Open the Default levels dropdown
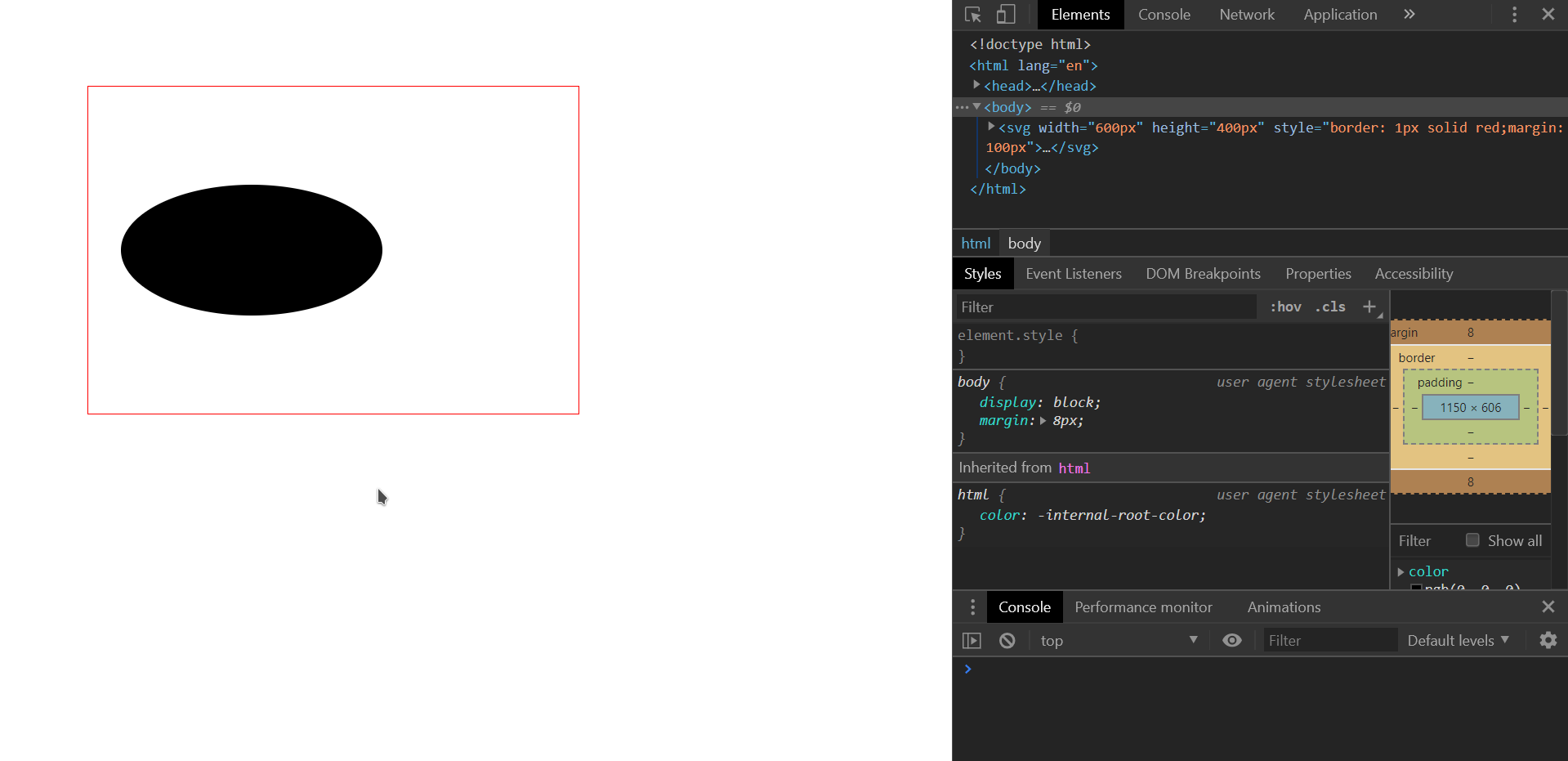 pyautogui.click(x=1458, y=640)
